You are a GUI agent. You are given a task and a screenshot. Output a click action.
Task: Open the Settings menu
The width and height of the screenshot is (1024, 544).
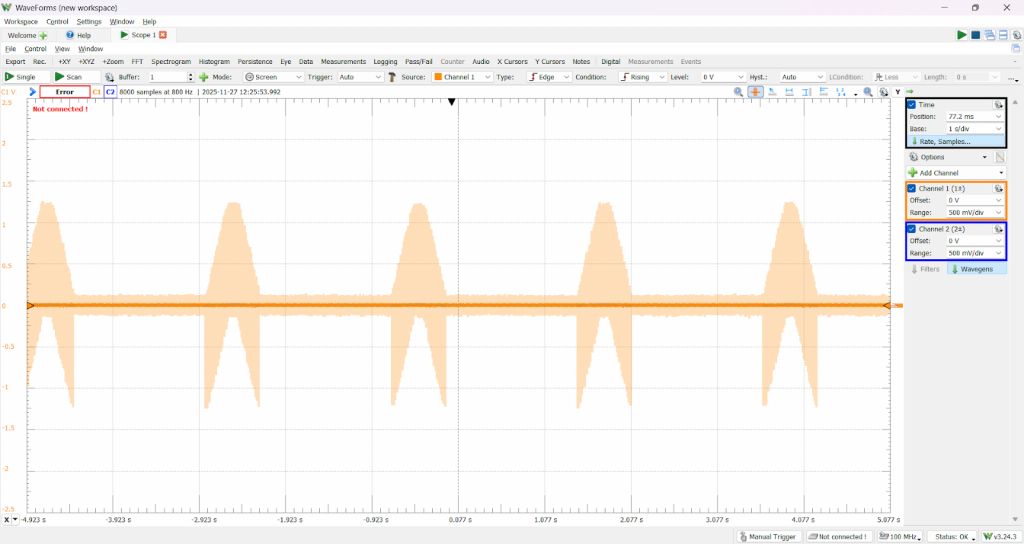click(89, 21)
